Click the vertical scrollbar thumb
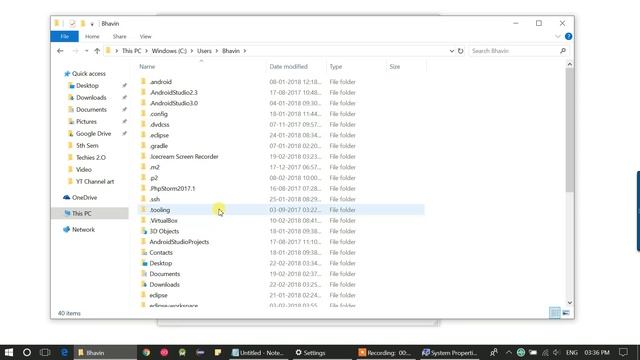640x360 pixels. pyautogui.click(x=569, y=130)
